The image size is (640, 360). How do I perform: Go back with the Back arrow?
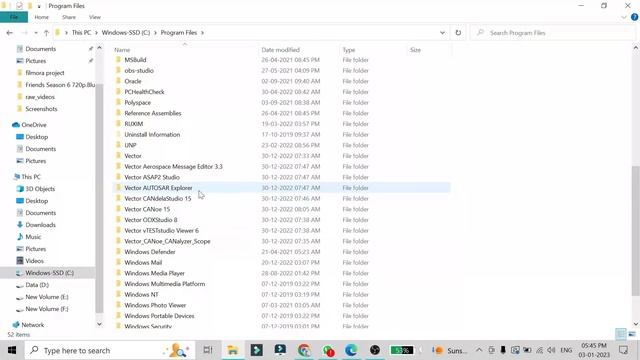point(10,33)
